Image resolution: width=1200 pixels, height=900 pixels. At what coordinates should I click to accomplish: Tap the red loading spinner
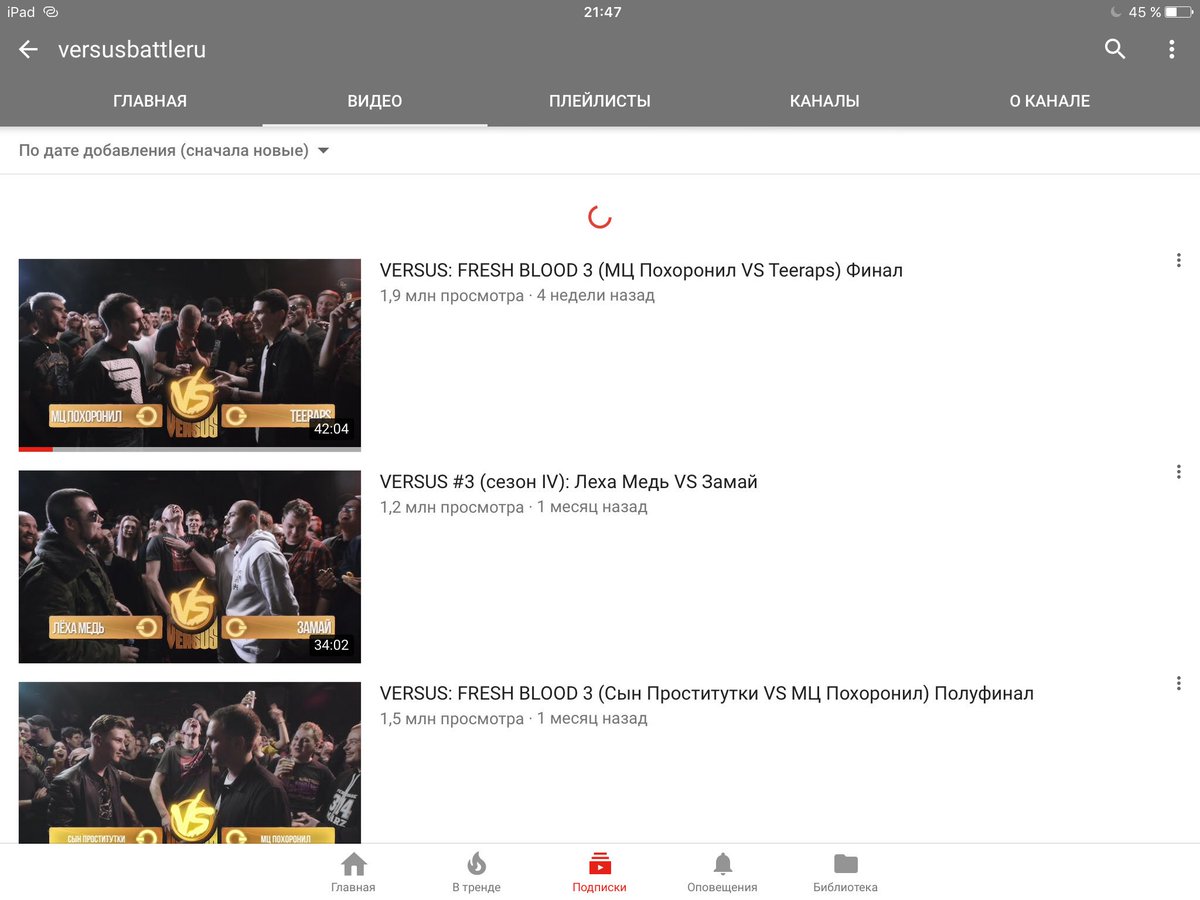coord(600,216)
